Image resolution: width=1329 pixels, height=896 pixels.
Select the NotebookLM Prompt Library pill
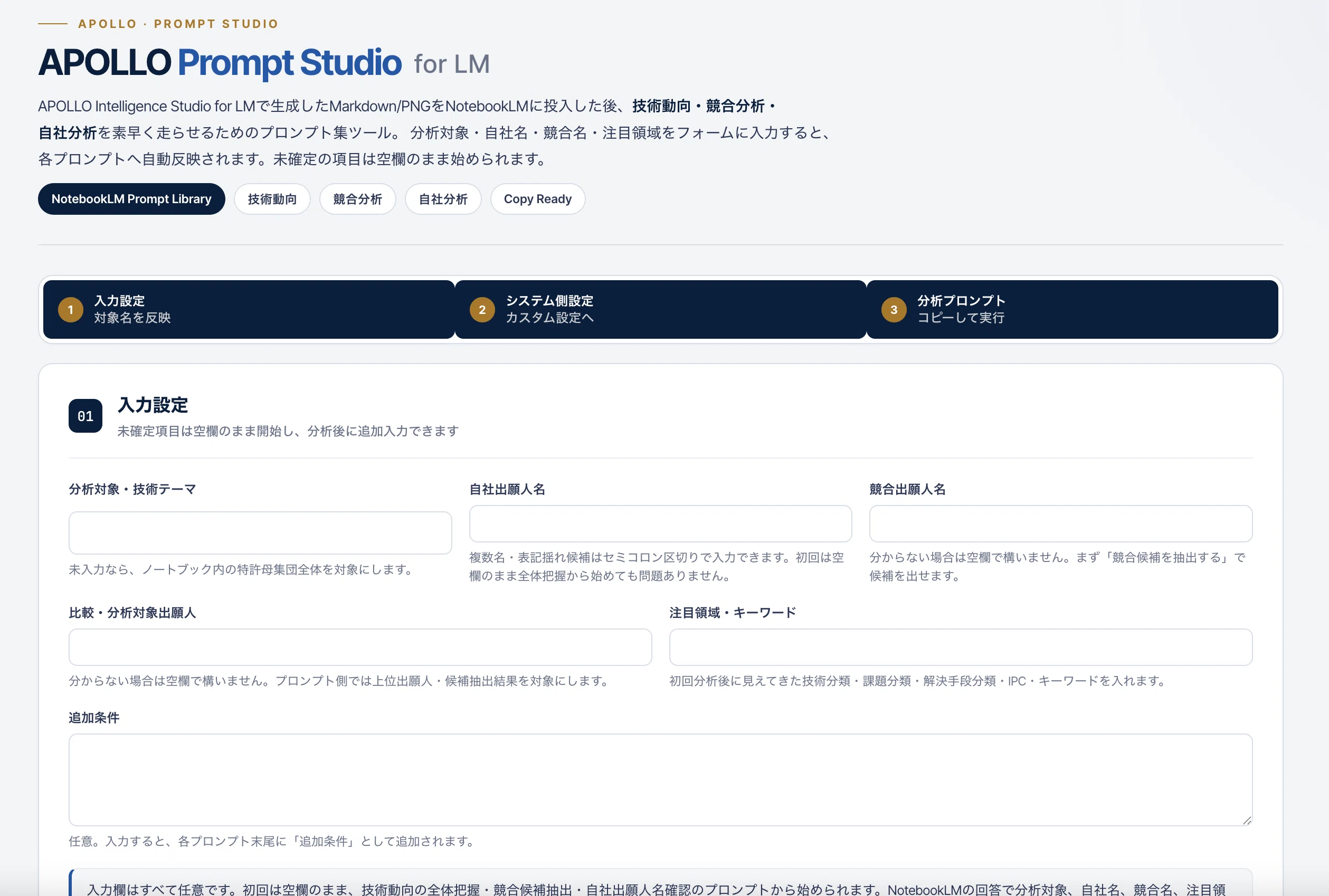click(x=131, y=199)
